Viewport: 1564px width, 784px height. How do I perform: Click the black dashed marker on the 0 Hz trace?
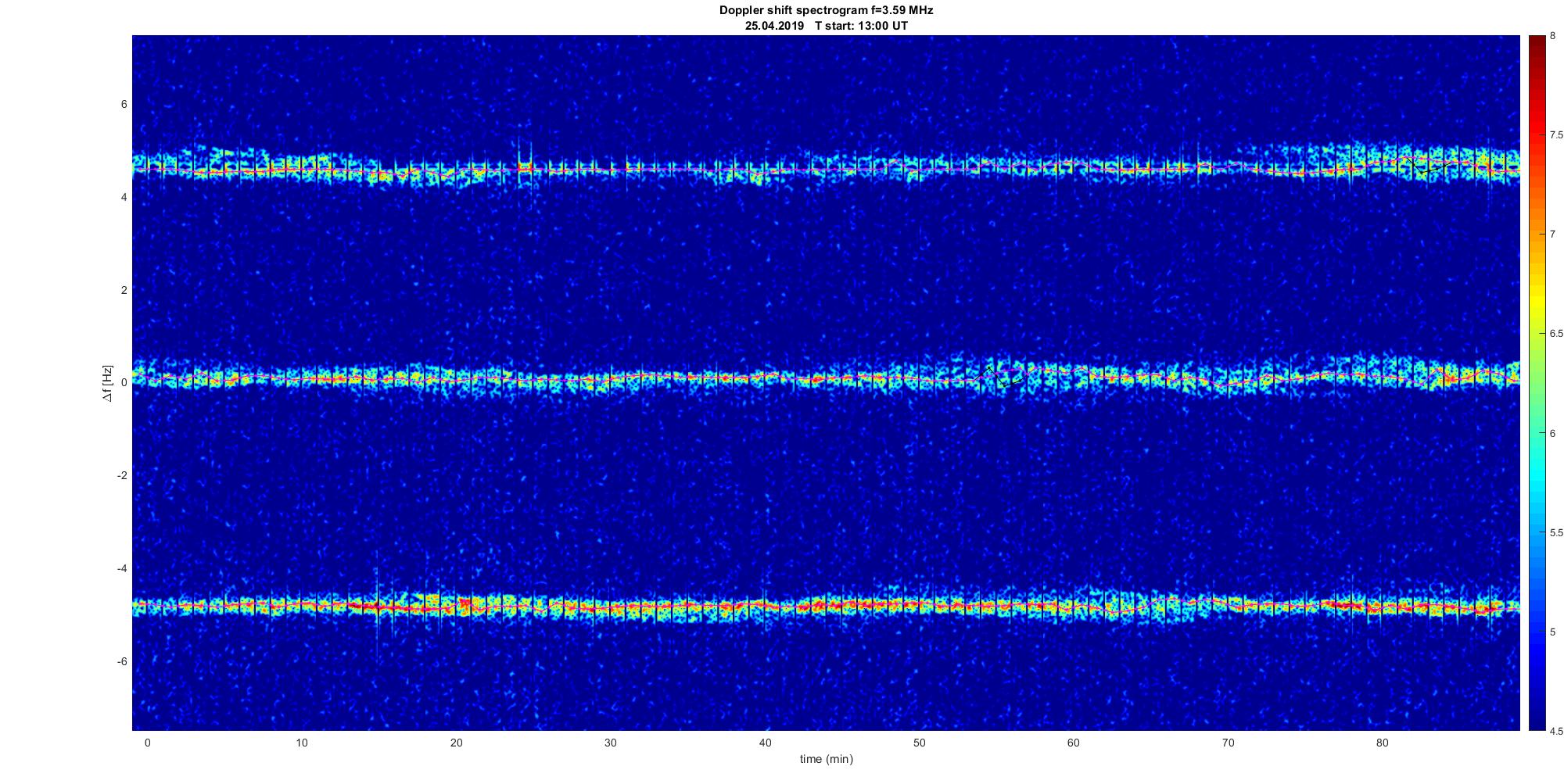coord(1002,378)
